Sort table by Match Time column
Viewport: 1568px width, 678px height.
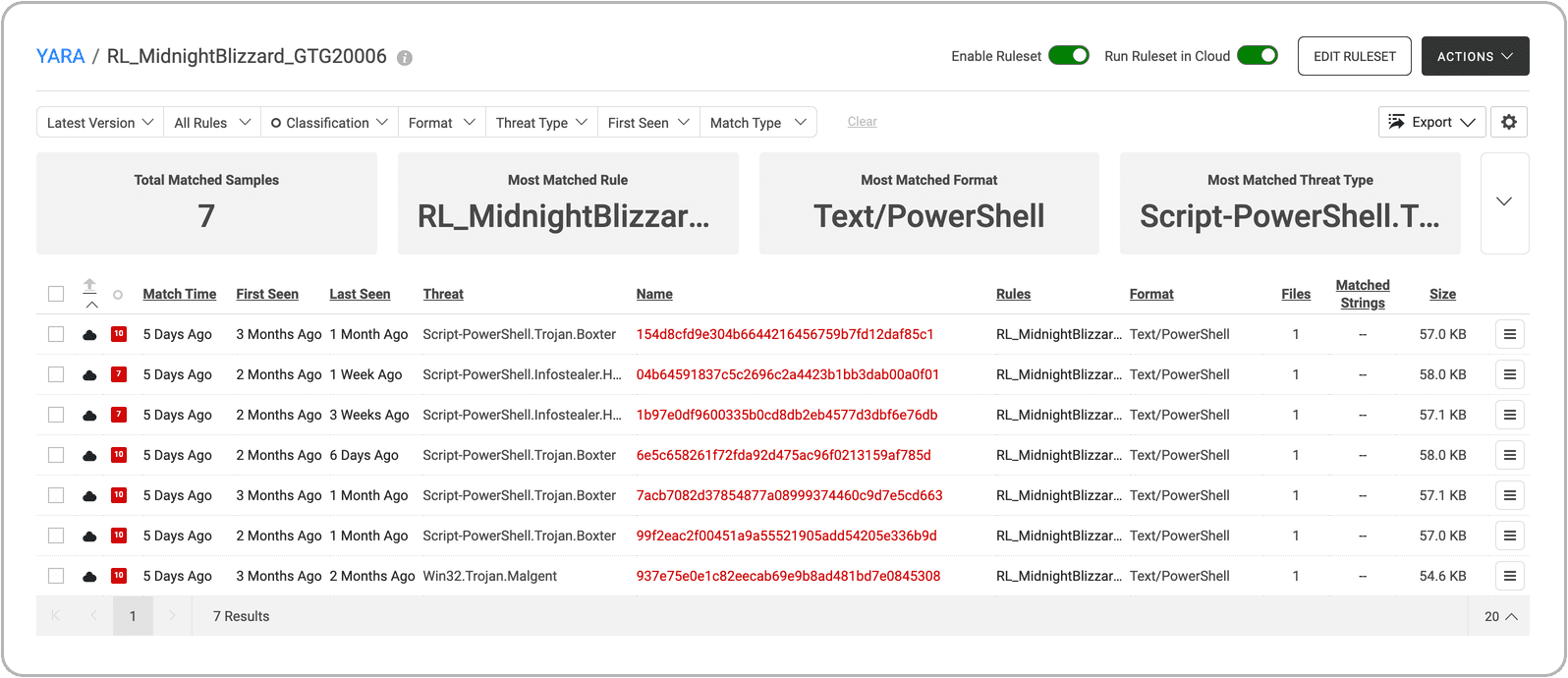tap(180, 294)
